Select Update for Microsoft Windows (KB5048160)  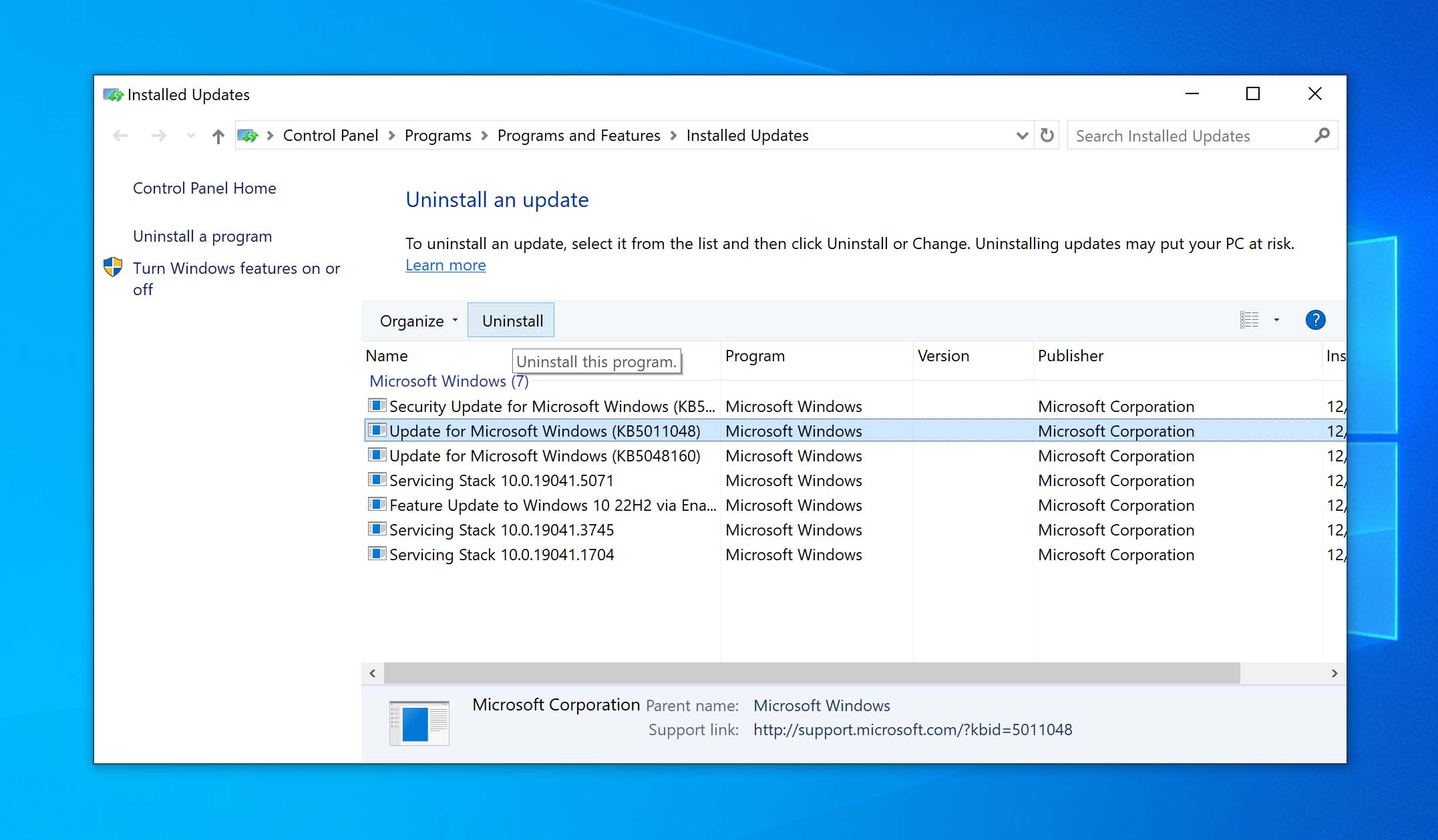[x=855, y=456]
